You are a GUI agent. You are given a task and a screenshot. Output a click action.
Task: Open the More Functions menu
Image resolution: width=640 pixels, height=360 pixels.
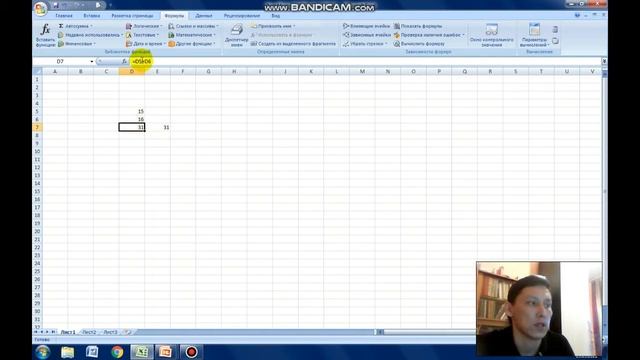[x=191, y=44]
